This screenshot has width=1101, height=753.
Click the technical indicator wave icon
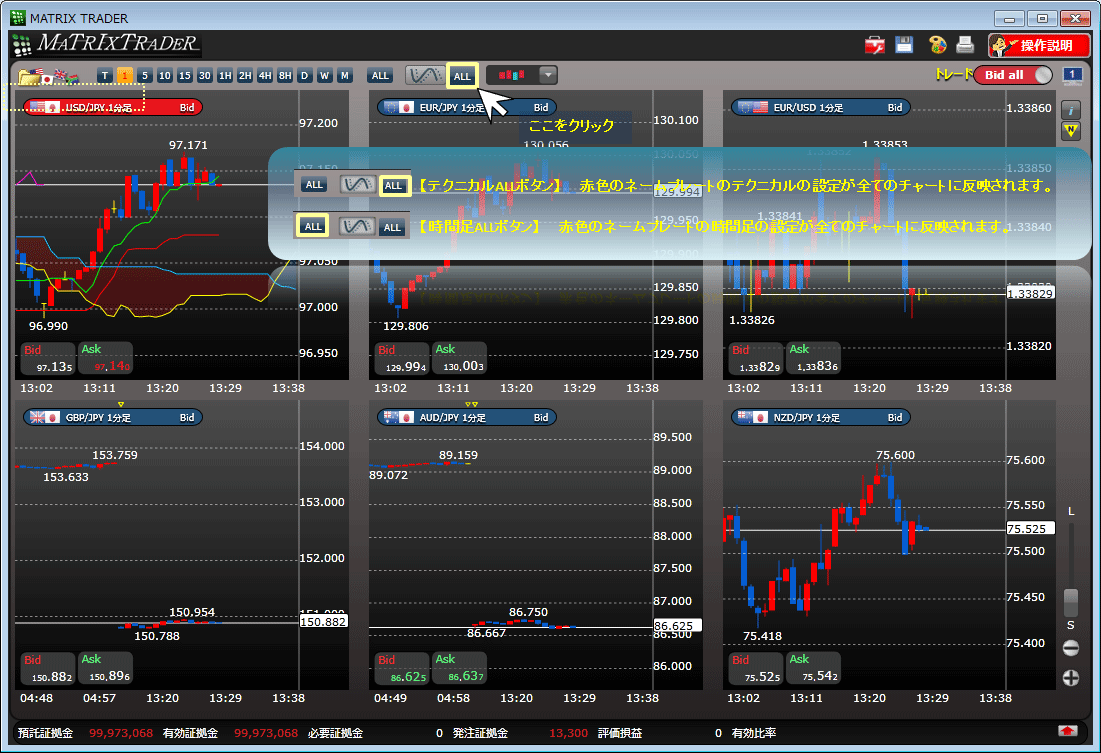[x=424, y=75]
